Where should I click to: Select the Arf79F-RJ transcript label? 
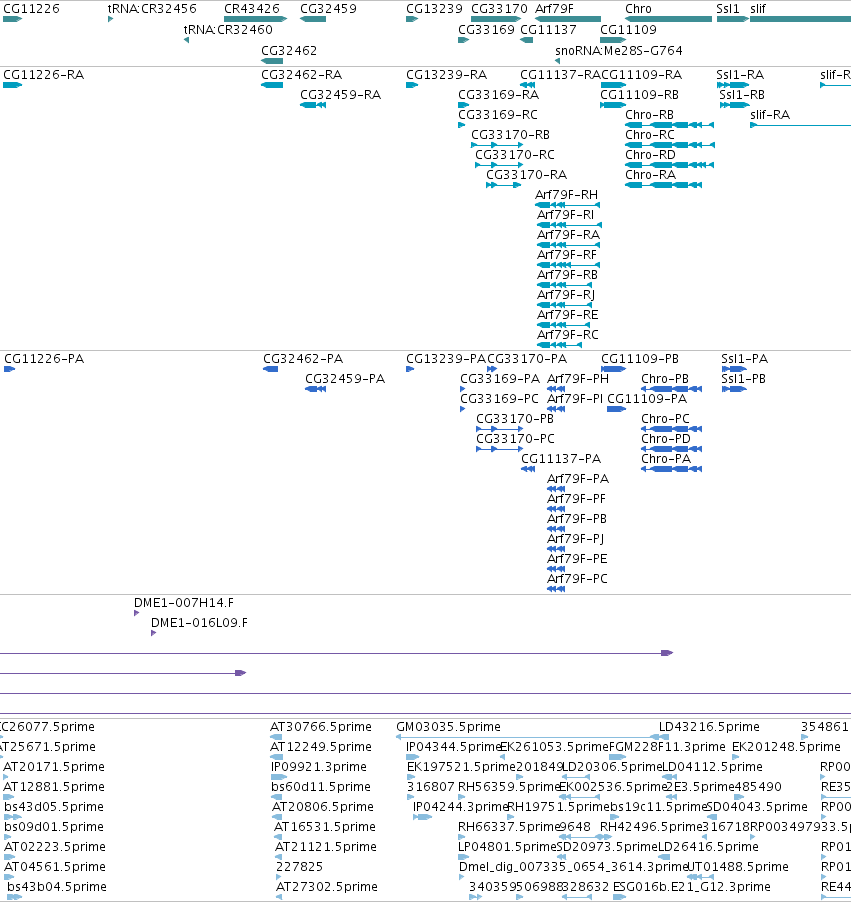point(566,295)
